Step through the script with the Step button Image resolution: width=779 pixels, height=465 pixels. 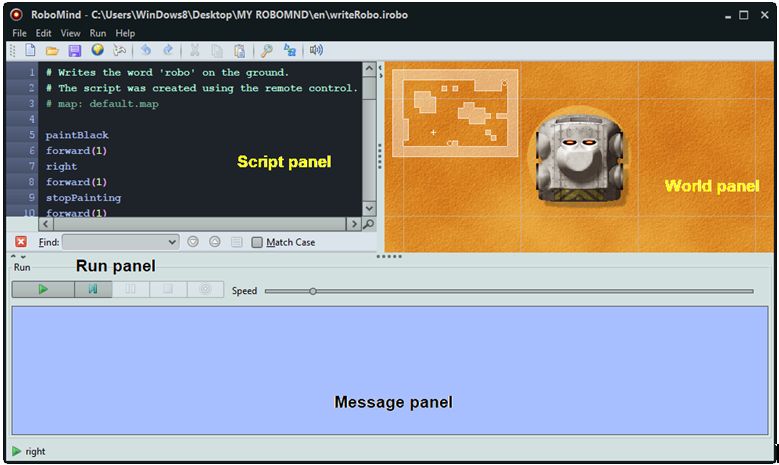[93, 289]
